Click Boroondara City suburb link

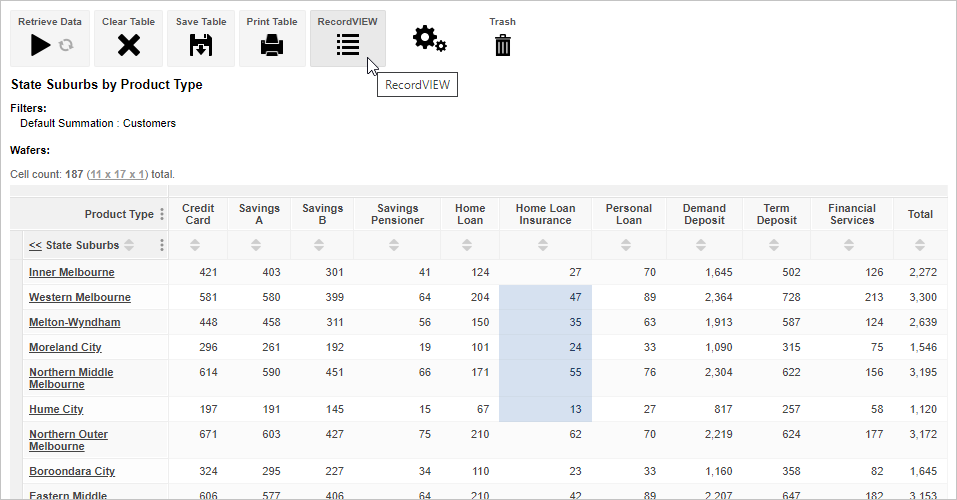pos(72,471)
